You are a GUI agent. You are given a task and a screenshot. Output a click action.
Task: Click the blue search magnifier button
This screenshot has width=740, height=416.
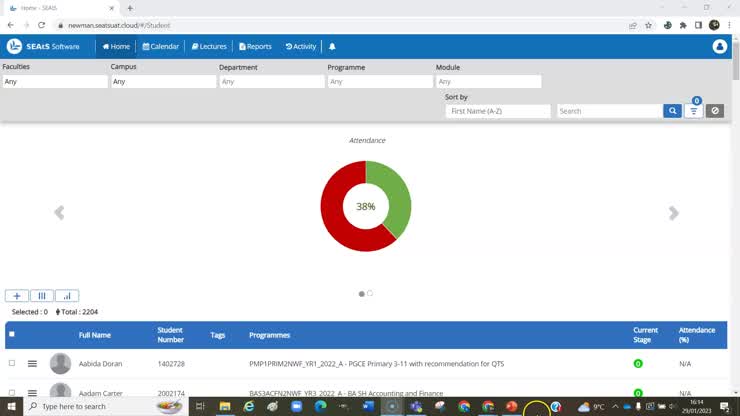pos(672,111)
